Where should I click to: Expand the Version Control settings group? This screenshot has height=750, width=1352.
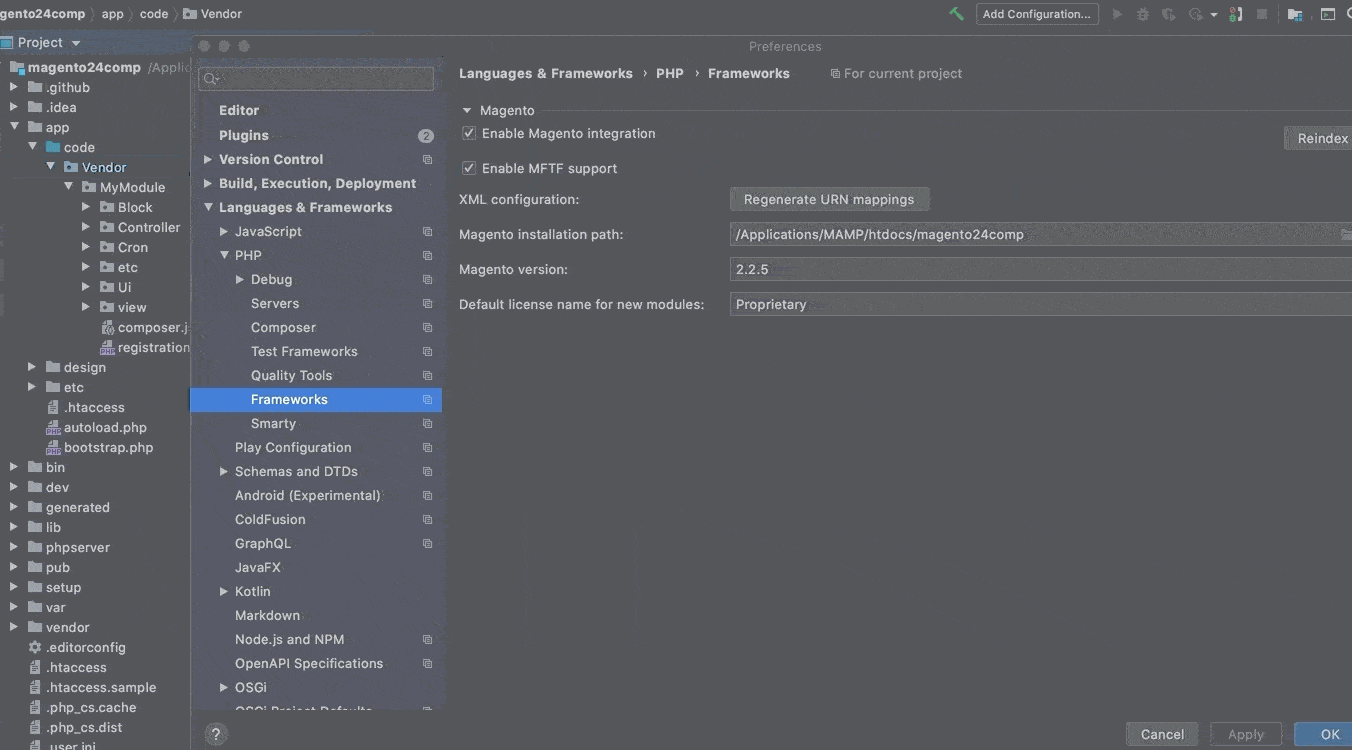coord(208,159)
